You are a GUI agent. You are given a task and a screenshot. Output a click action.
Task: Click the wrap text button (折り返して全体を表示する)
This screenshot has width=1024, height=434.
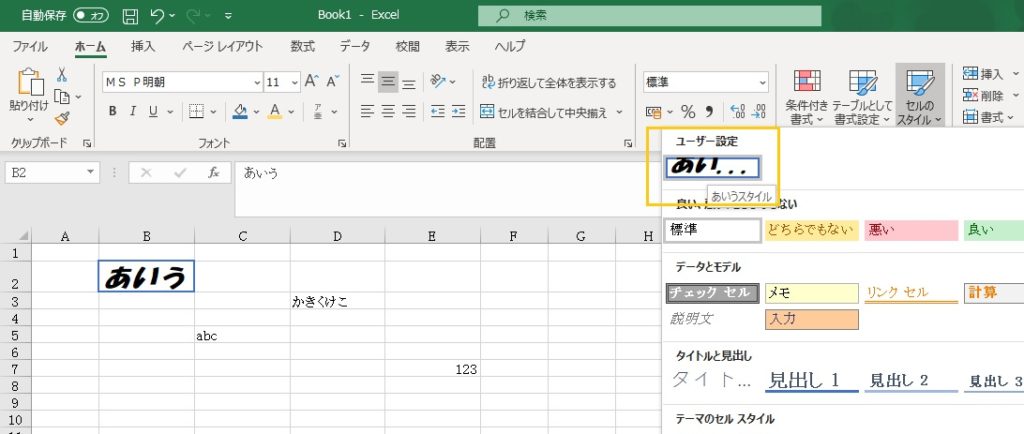click(549, 82)
